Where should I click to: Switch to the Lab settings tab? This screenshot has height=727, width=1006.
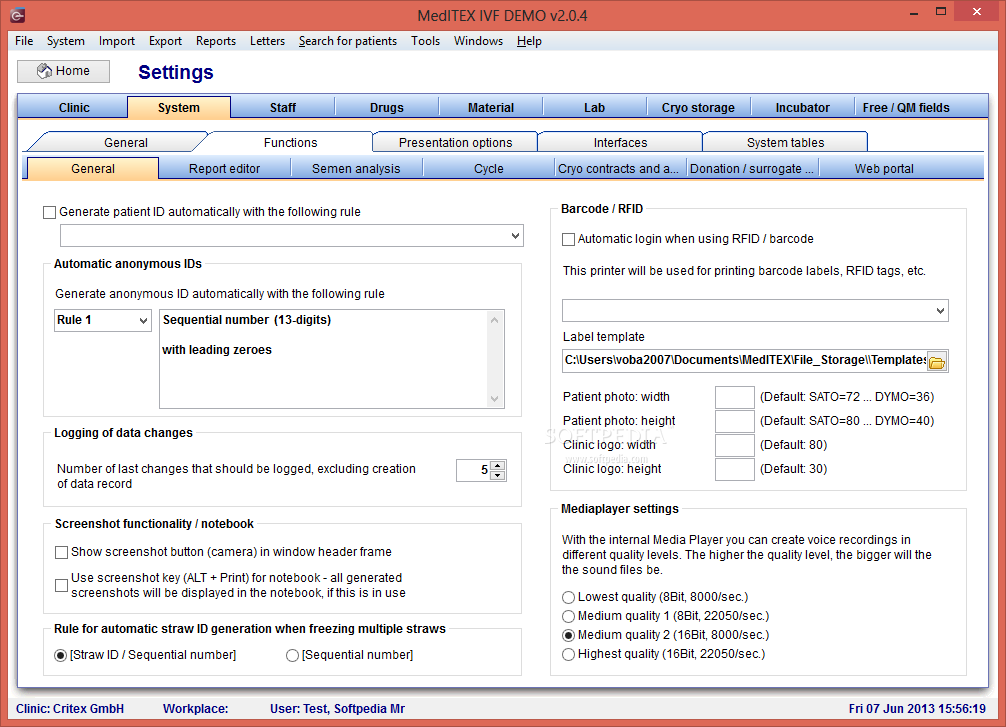594,108
